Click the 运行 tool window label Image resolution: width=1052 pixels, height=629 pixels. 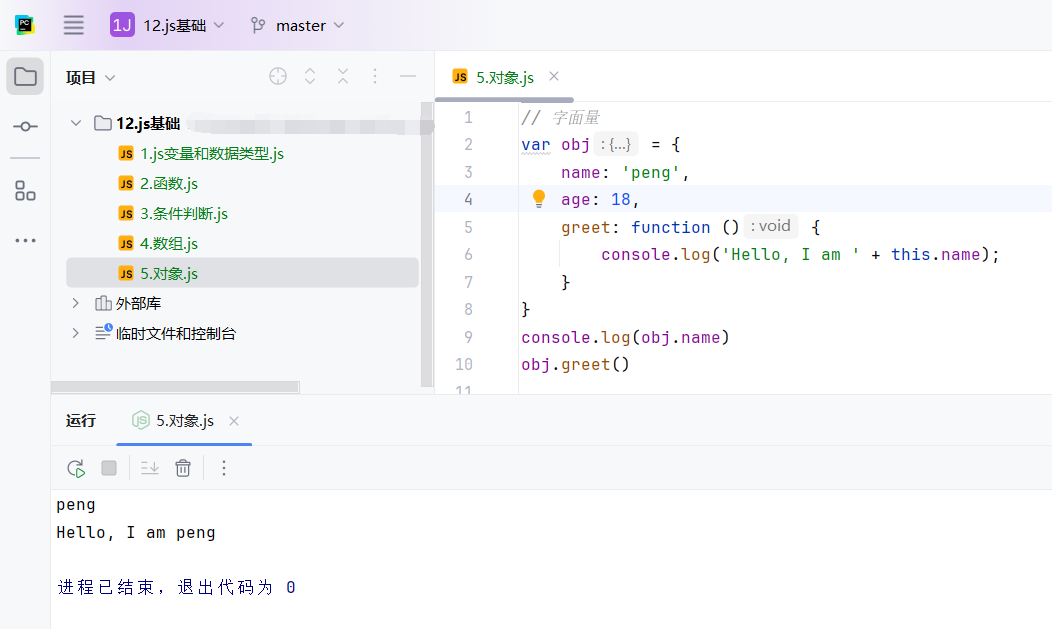[81, 421]
